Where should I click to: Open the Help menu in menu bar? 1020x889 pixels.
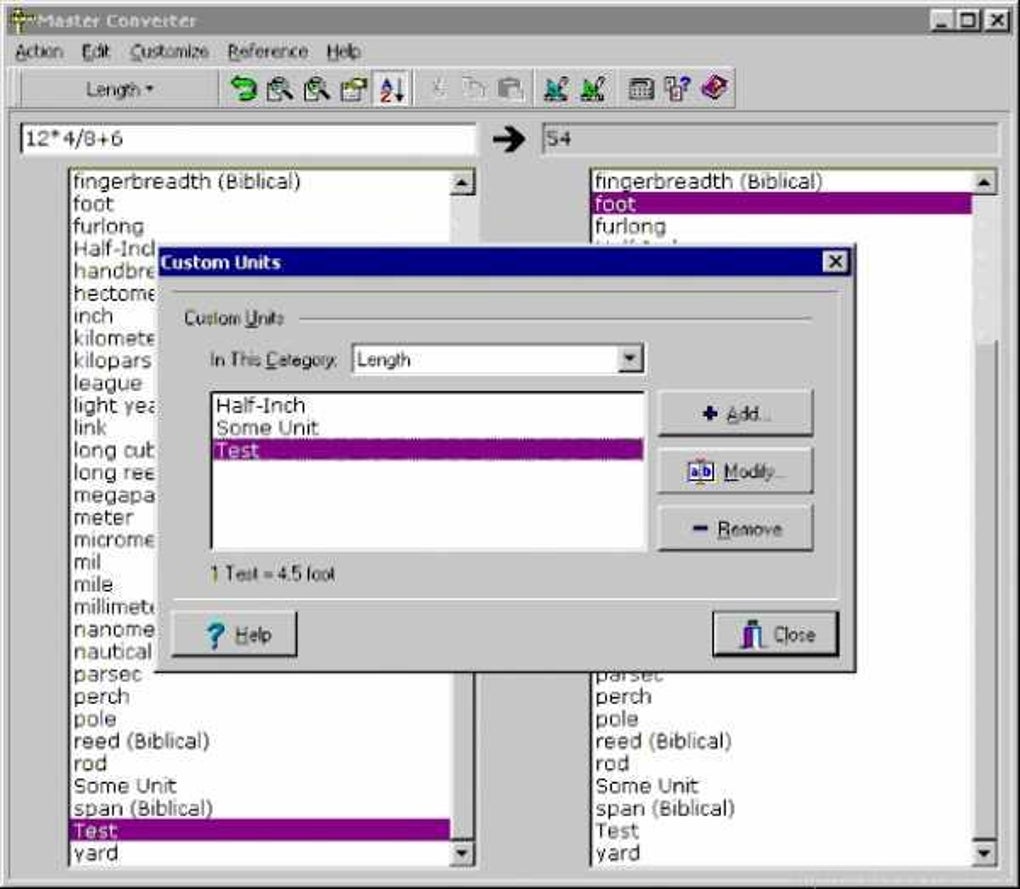[343, 51]
